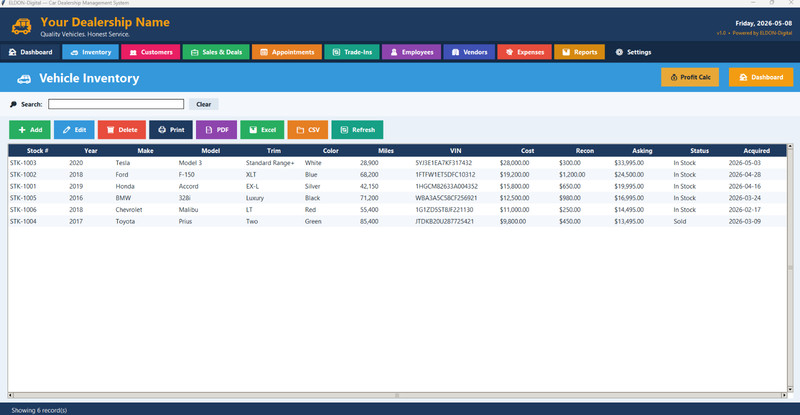Sort by Recon column header
The height and width of the screenshot is (415, 800).
click(x=585, y=151)
